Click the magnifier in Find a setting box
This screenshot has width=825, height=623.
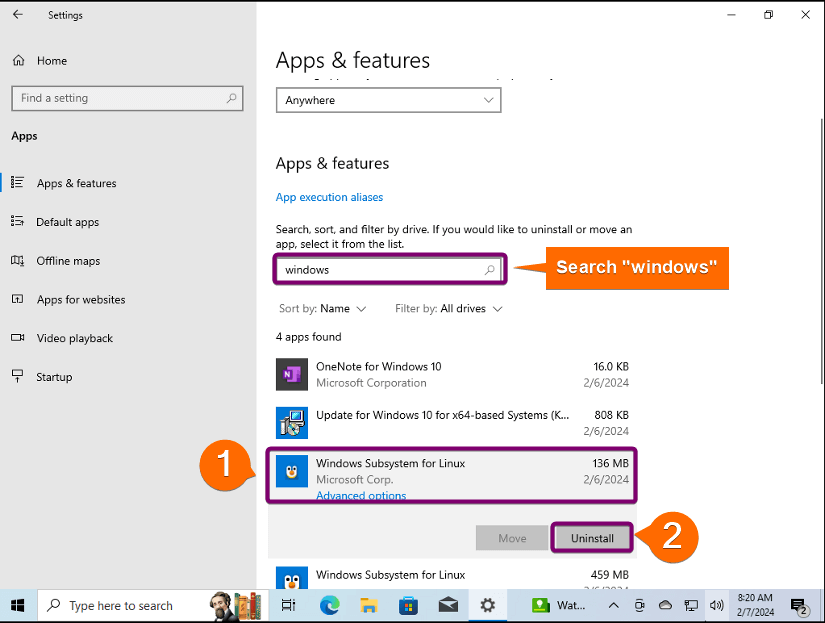tap(231, 98)
